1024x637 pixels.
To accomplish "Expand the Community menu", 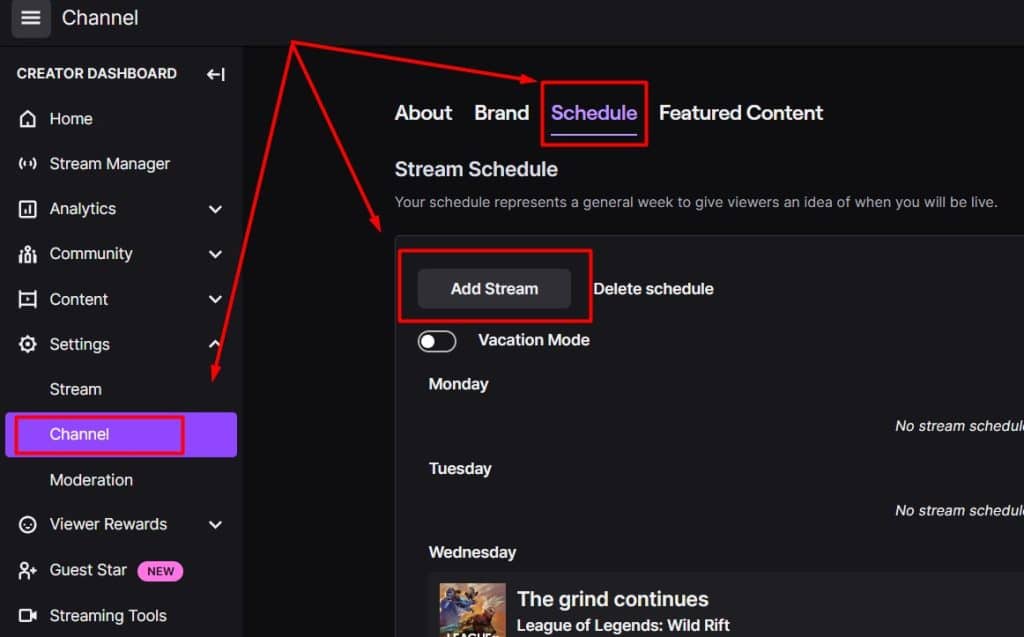I will tap(214, 254).
